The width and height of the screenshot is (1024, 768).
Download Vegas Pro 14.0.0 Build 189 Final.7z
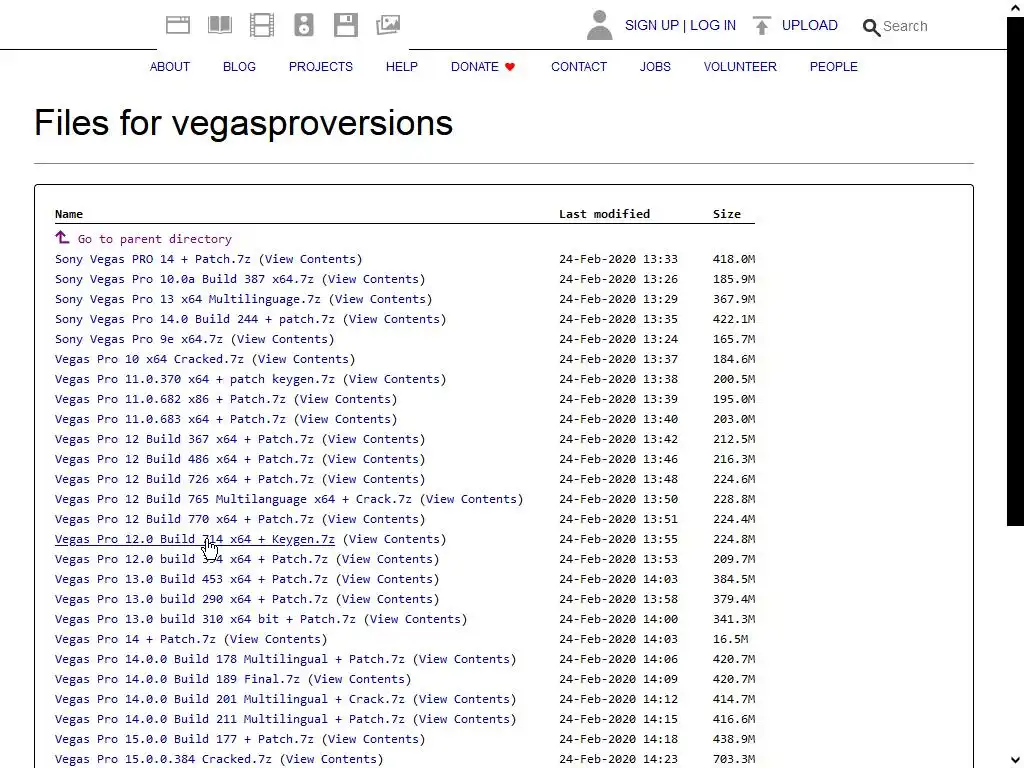[177, 679]
